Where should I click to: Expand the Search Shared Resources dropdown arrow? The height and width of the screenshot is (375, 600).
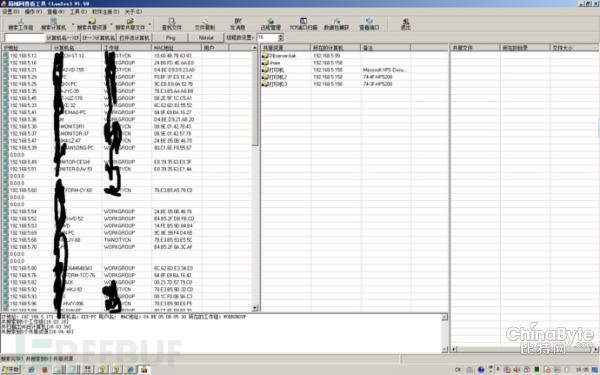click(111, 24)
